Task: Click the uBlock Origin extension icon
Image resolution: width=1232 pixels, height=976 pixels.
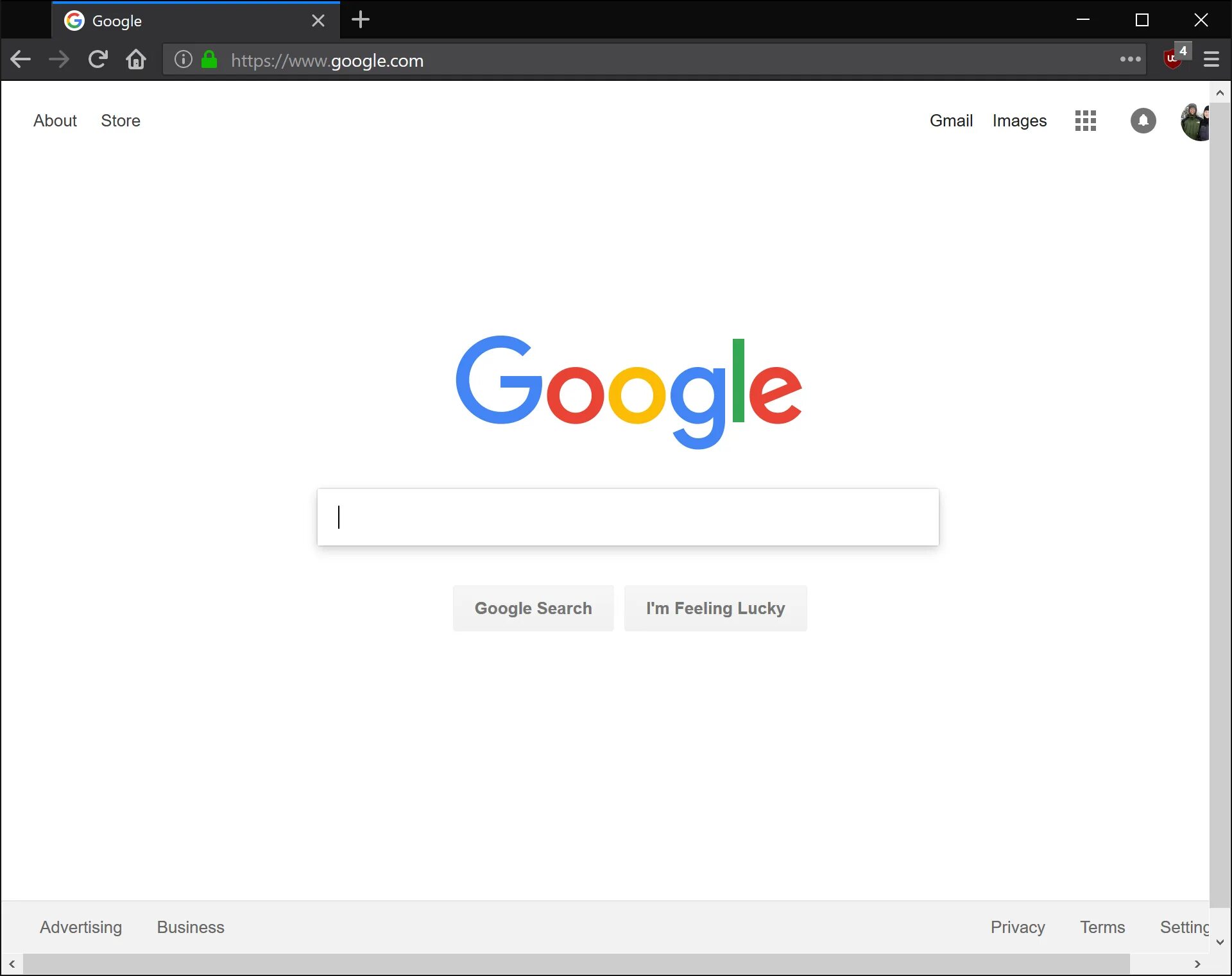Action: point(1174,59)
